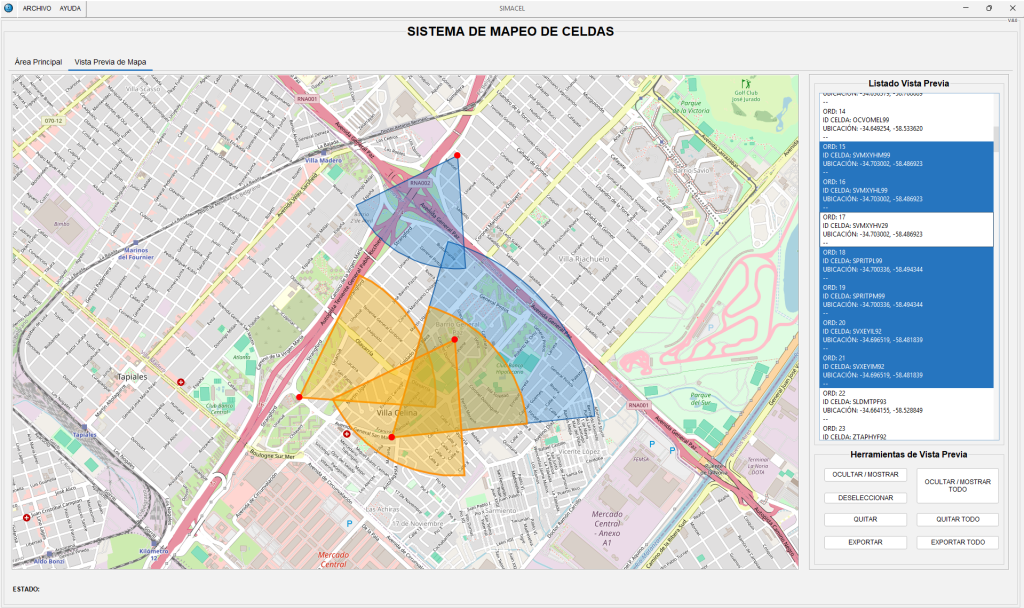Click the red hospital cross icon near Tapiales

[x=181, y=382]
